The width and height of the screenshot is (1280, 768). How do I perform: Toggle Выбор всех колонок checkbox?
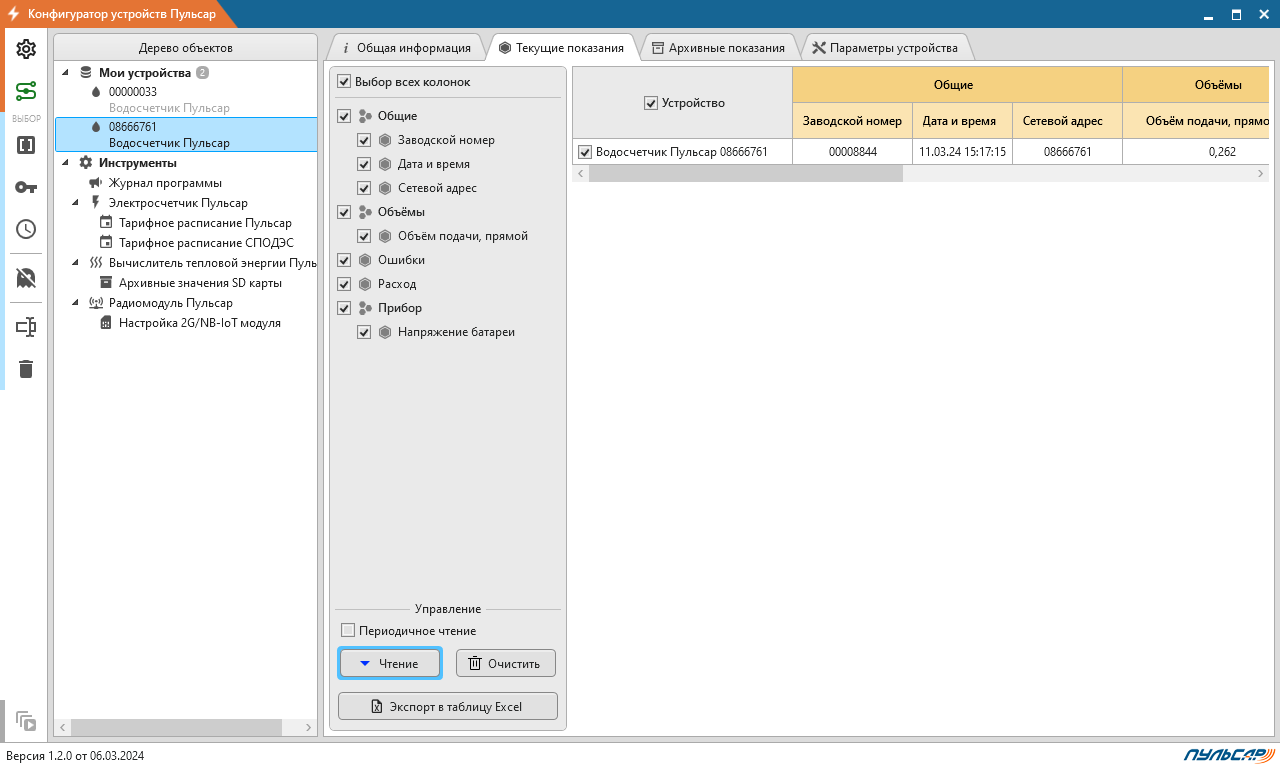[x=345, y=82]
